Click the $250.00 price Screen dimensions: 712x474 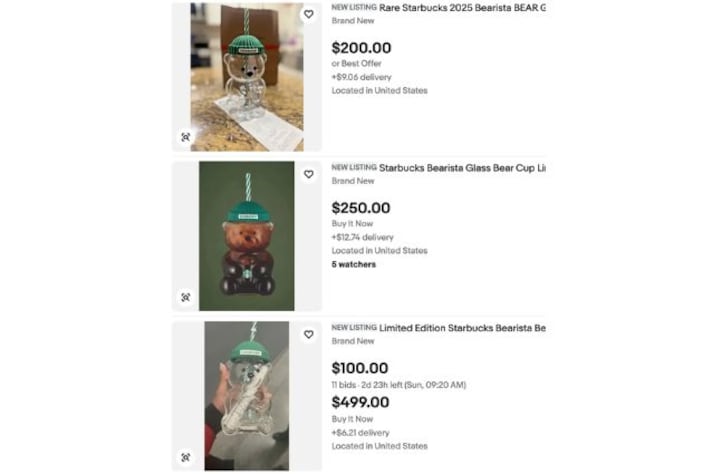coord(361,208)
